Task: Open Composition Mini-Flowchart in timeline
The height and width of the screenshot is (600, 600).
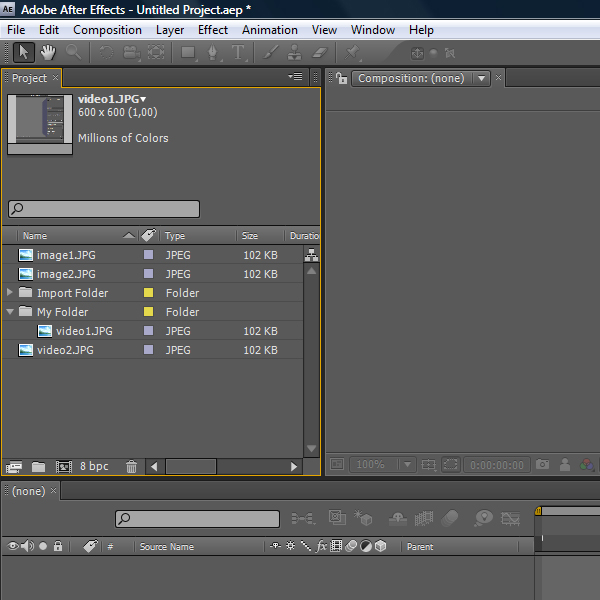Action: click(303, 518)
